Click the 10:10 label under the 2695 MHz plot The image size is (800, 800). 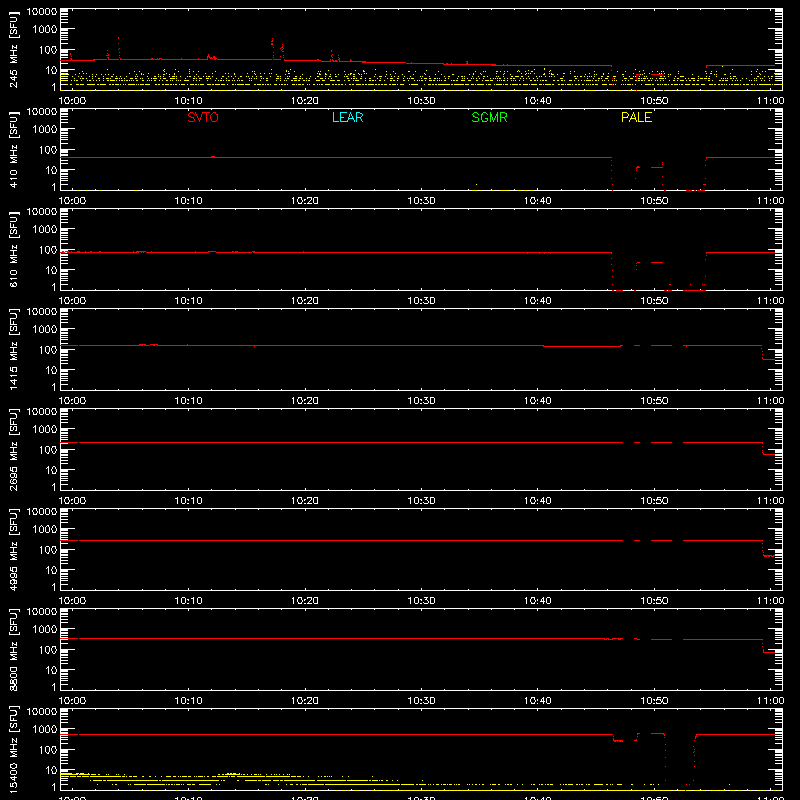pos(188,501)
